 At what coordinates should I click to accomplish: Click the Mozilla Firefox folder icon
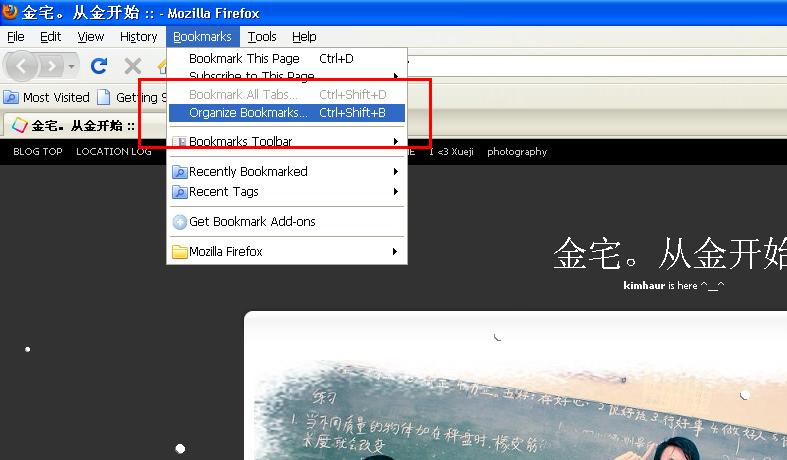[x=180, y=252]
